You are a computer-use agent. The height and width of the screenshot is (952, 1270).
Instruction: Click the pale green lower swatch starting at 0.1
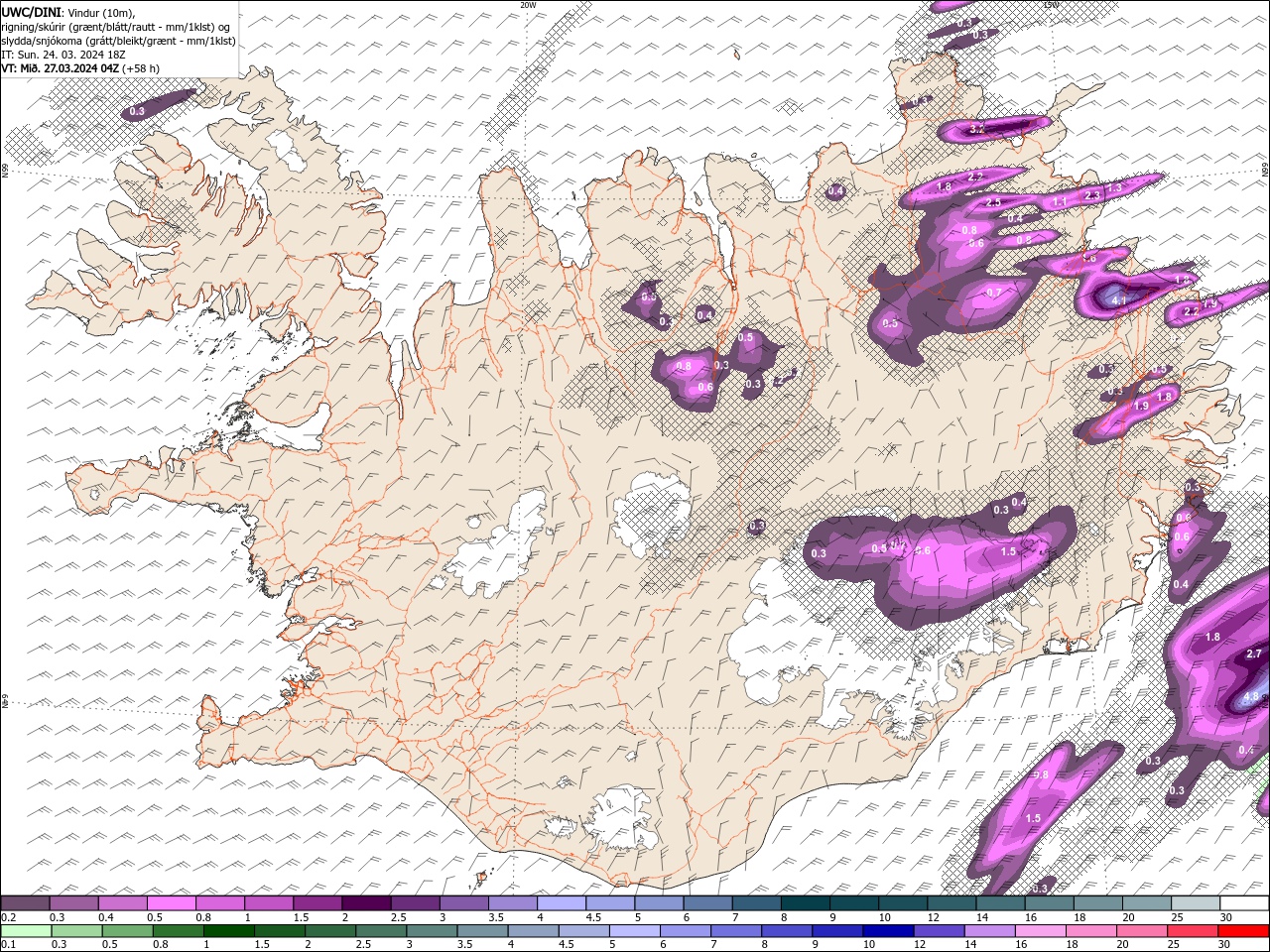click(26, 931)
